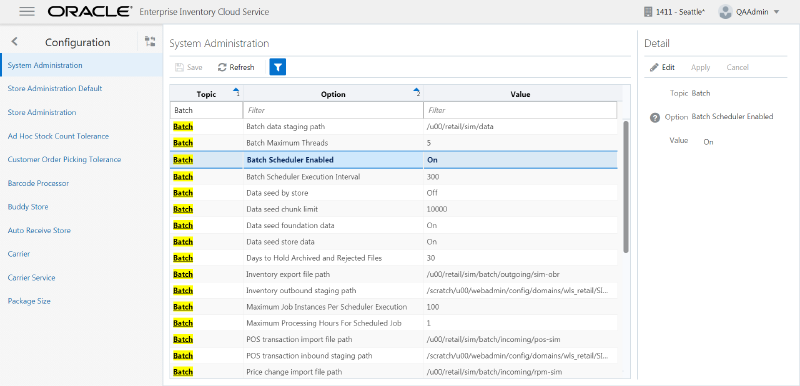Click the value 300 cell
Screen dimensions: 800x386
tap(433, 177)
